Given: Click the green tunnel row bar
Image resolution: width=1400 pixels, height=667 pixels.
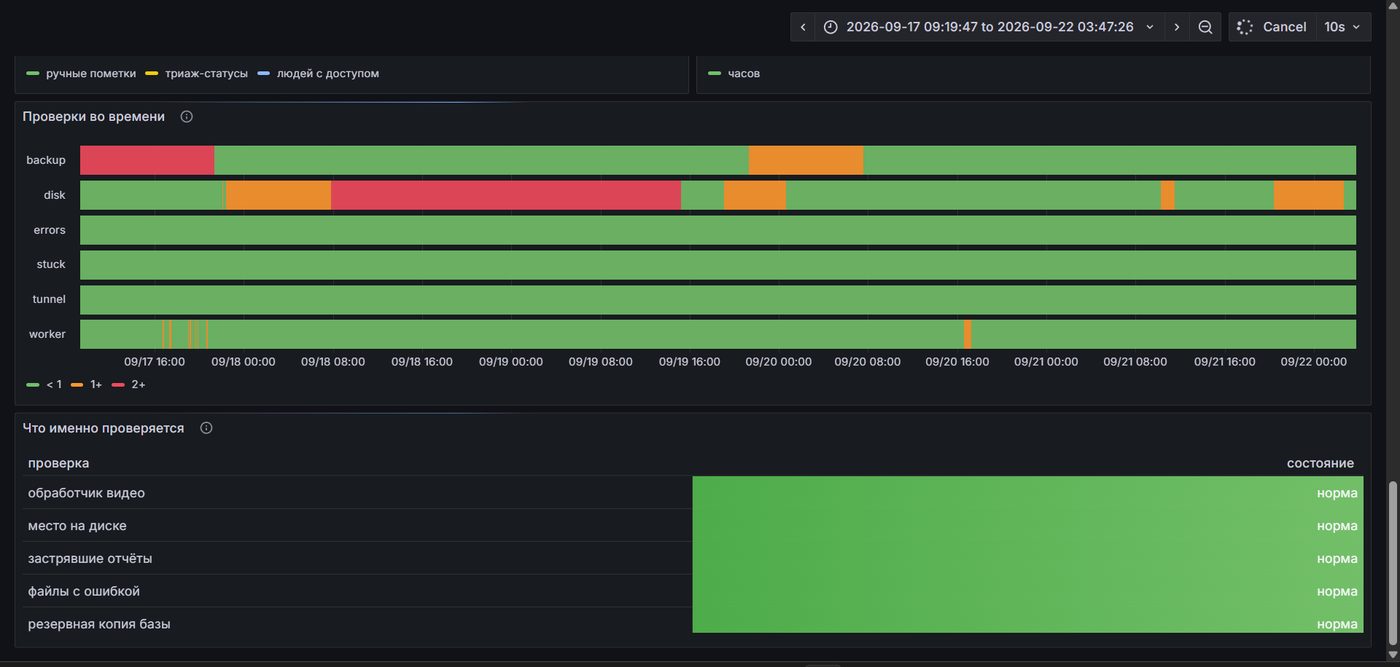Looking at the screenshot, I should [718, 299].
